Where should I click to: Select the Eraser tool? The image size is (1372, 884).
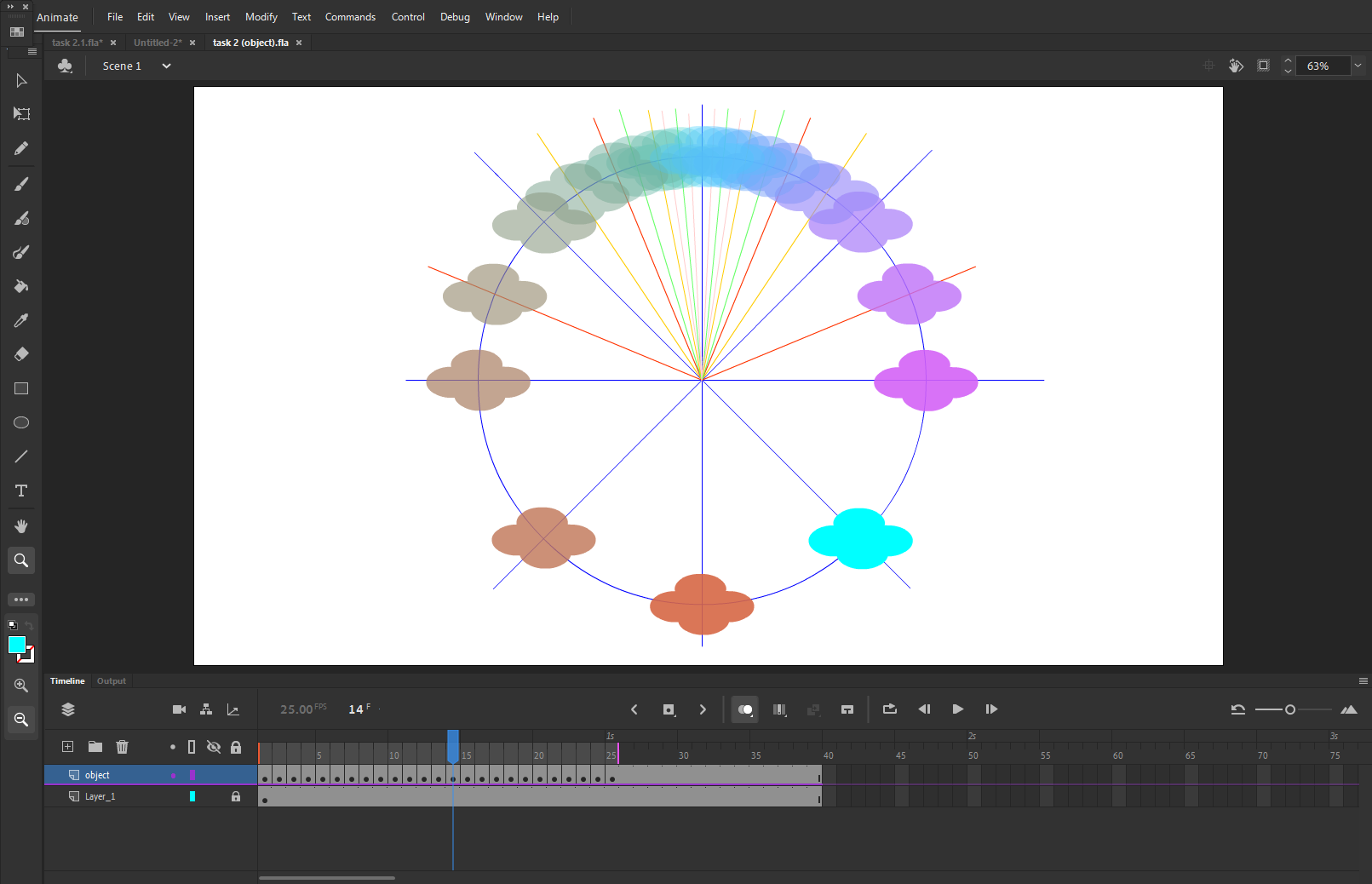point(21,354)
